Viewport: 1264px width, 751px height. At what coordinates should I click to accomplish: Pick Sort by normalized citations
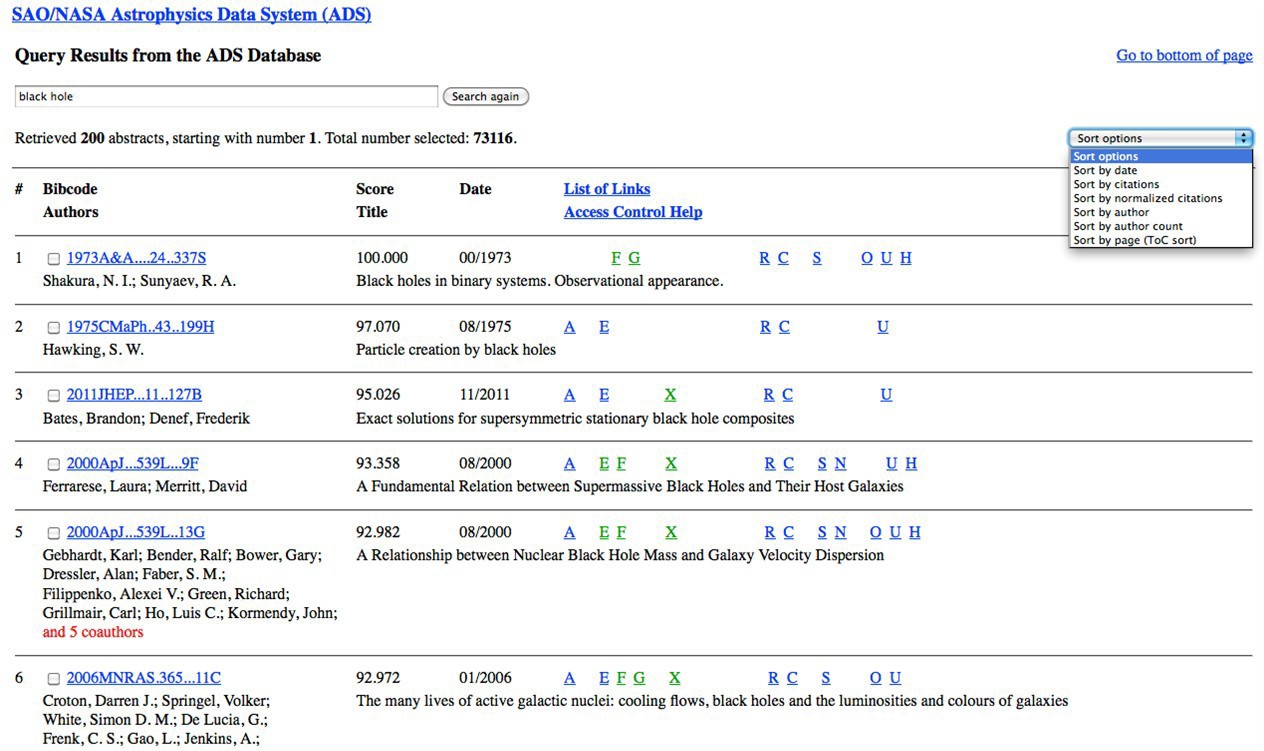[x=1147, y=199]
